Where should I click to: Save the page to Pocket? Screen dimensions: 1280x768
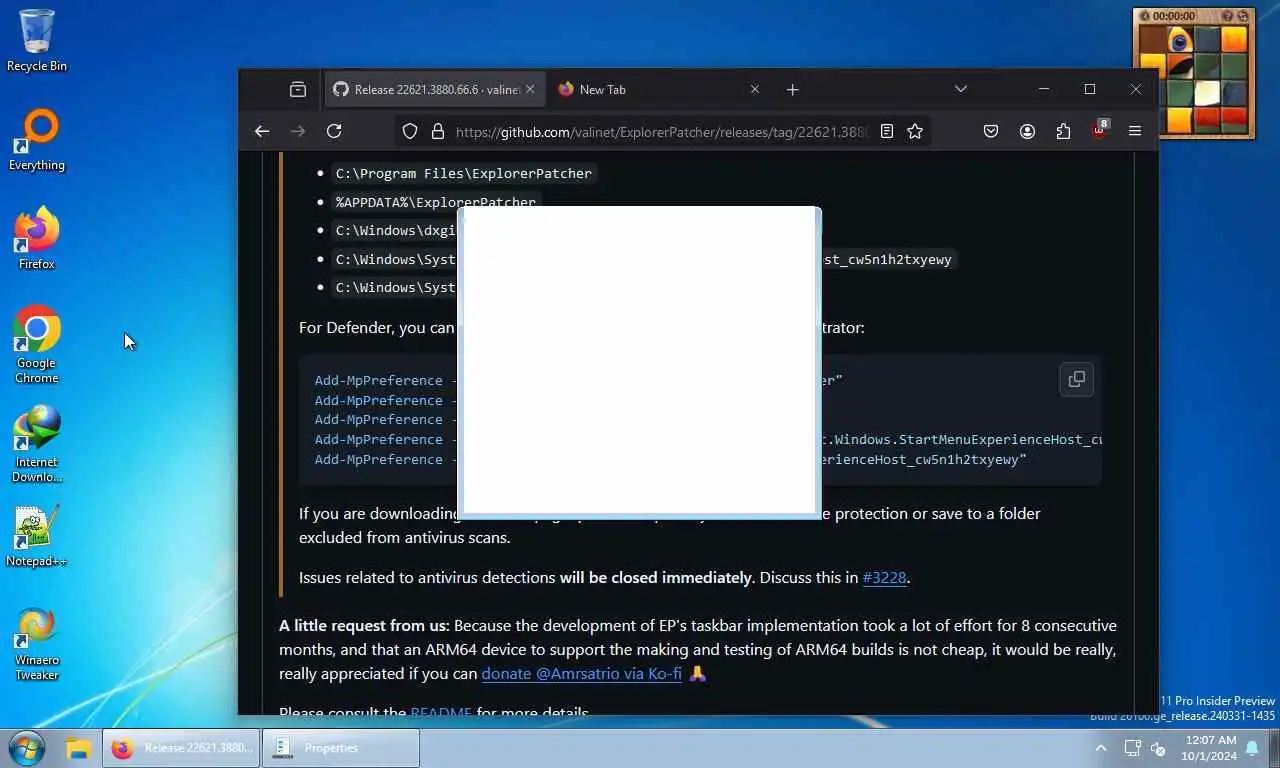pos(991,131)
